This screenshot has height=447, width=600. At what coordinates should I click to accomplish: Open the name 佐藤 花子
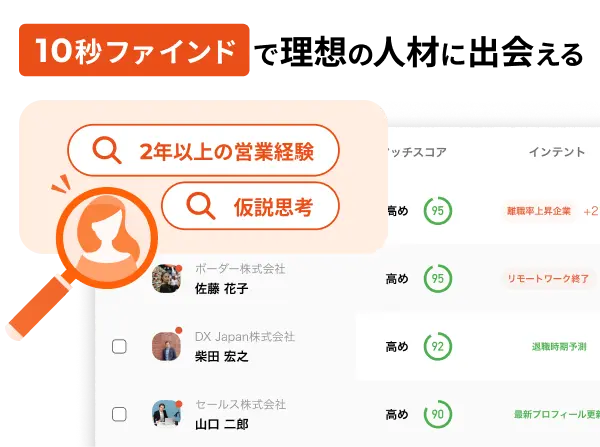[222, 289]
